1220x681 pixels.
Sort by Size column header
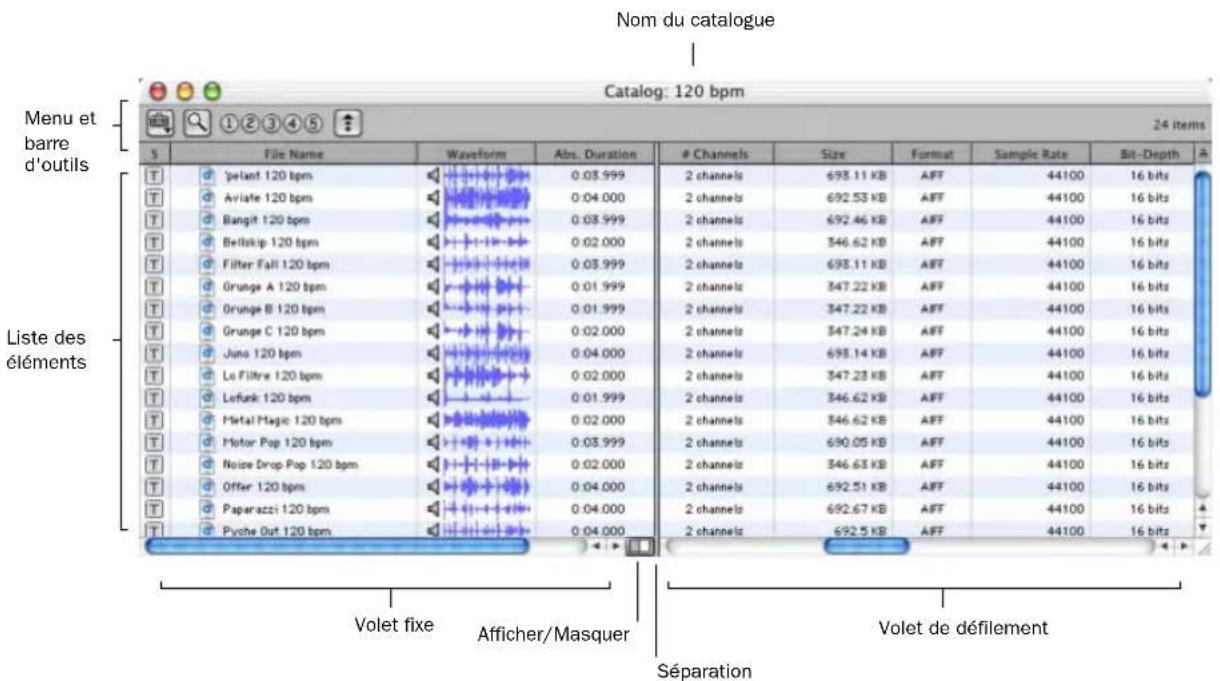[x=835, y=154]
